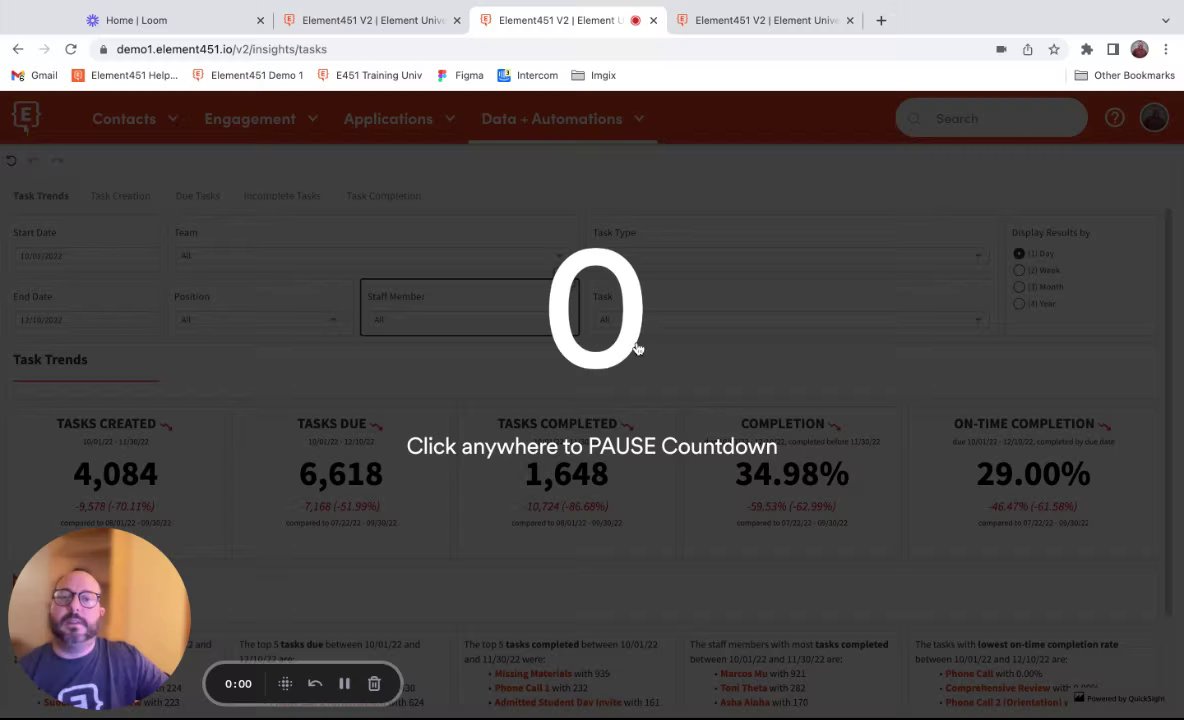The height and width of the screenshot is (720, 1184).
Task: Click the Loom drag handle grid icon
Action: click(285, 684)
